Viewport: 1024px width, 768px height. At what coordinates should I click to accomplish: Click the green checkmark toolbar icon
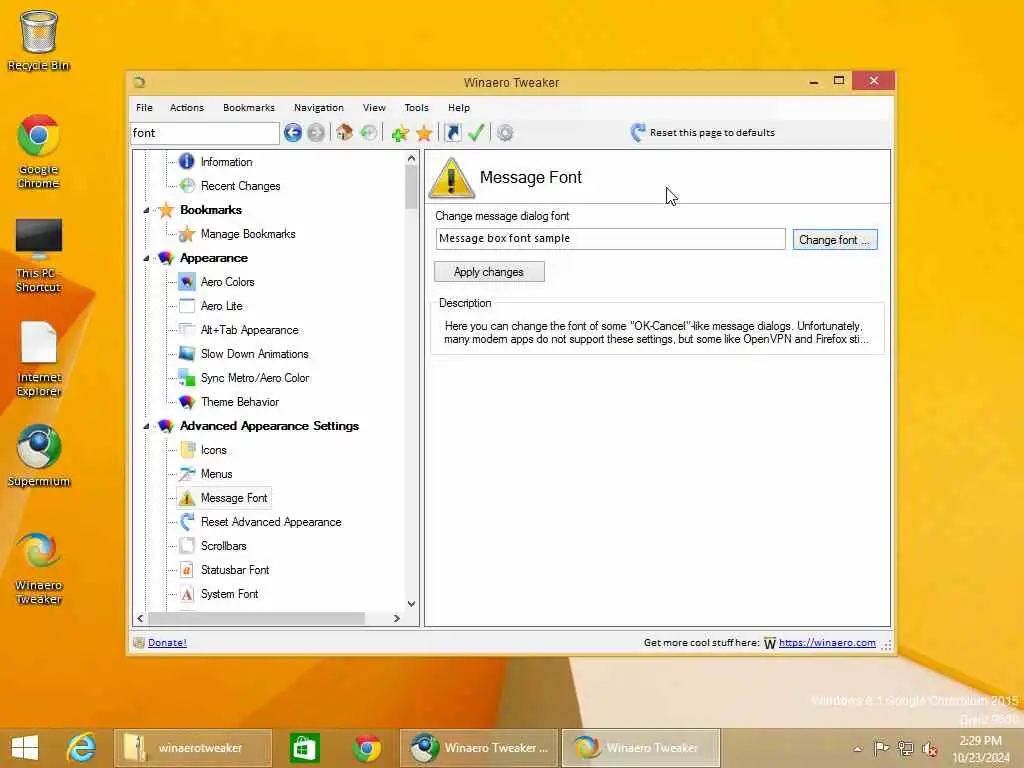tap(476, 133)
